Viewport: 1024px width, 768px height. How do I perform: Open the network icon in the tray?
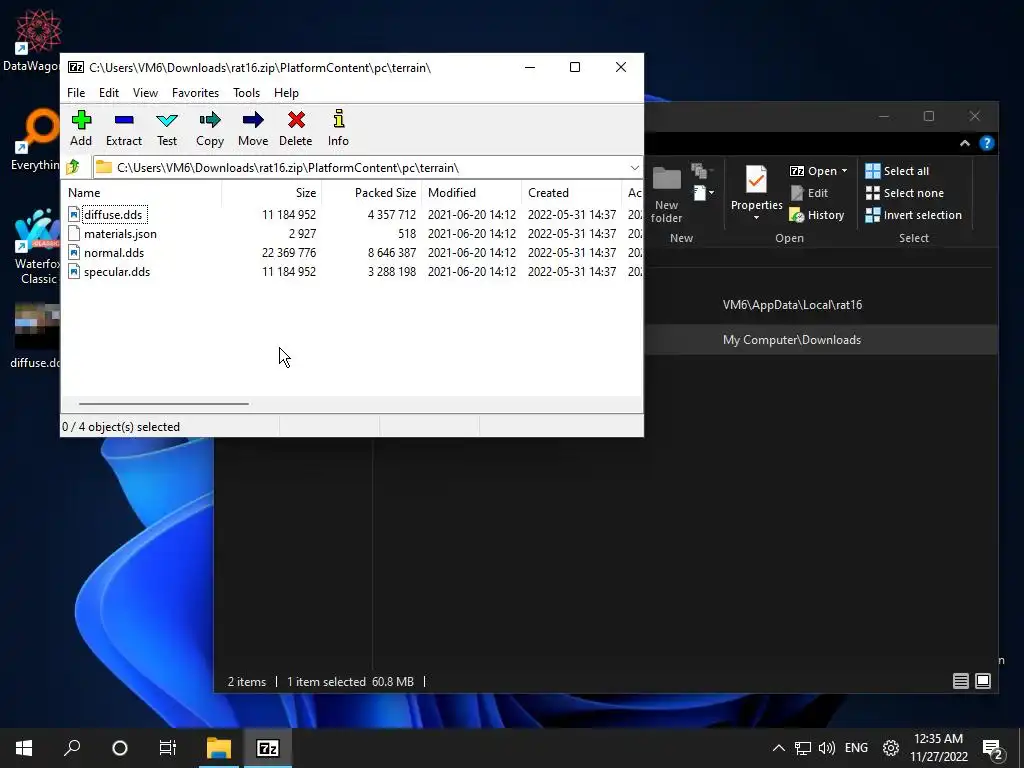coord(803,748)
